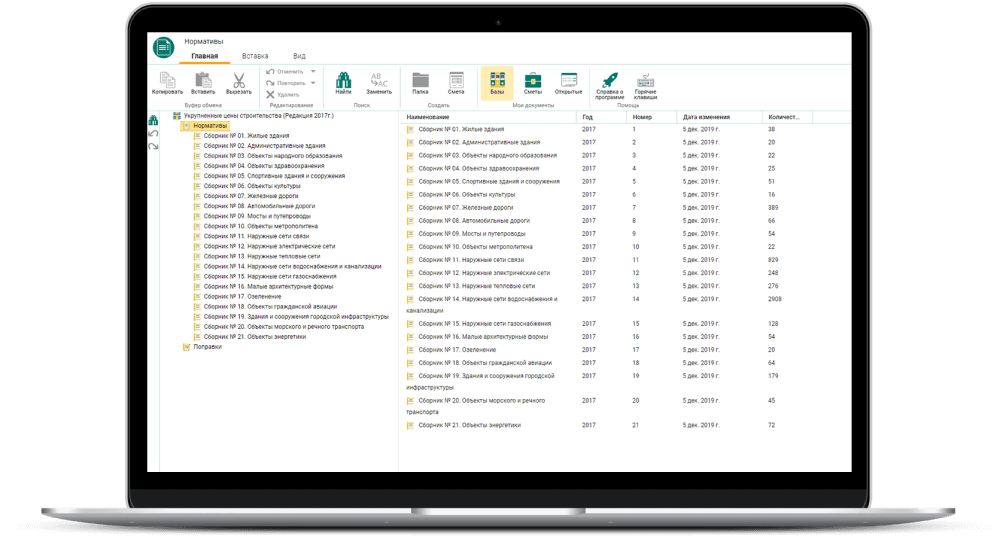Image resolution: width=997 pixels, height=536 pixels.
Task: Click the Копировать (copy) icon
Action: [x=167, y=80]
